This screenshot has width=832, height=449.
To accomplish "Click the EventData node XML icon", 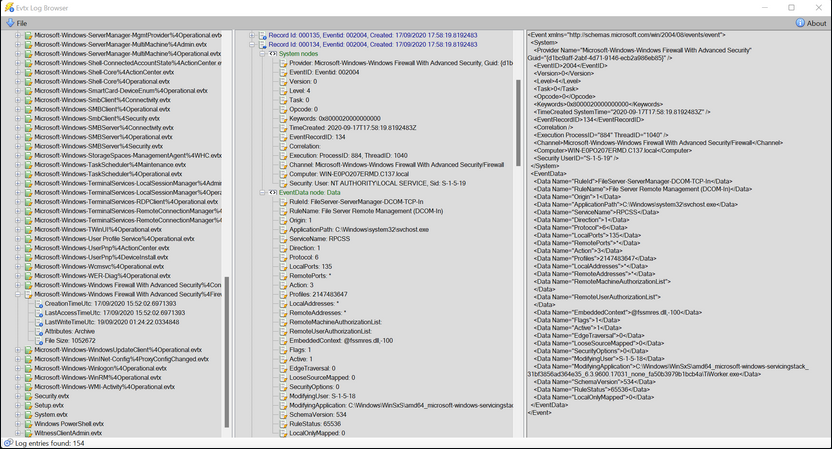I will 273,193.
